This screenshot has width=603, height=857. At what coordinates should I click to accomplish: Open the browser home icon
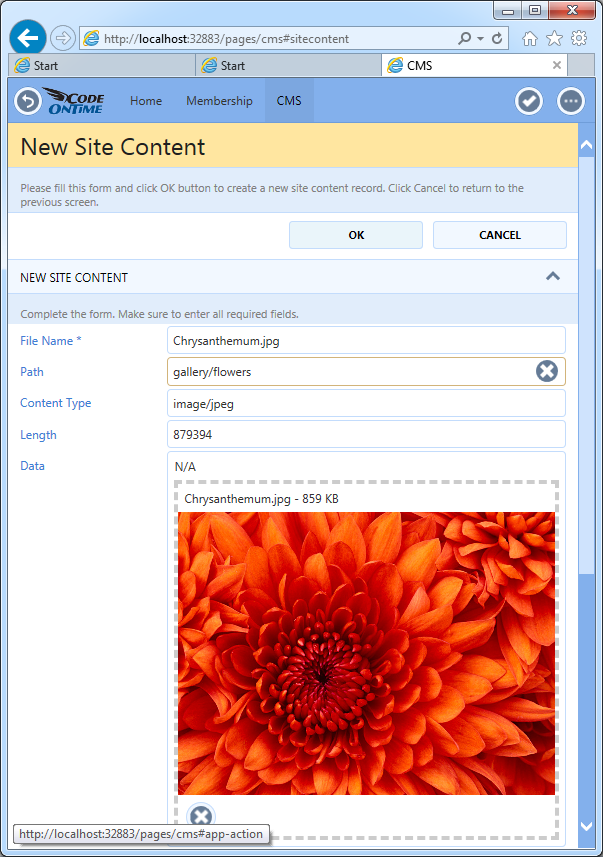pos(529,38)
